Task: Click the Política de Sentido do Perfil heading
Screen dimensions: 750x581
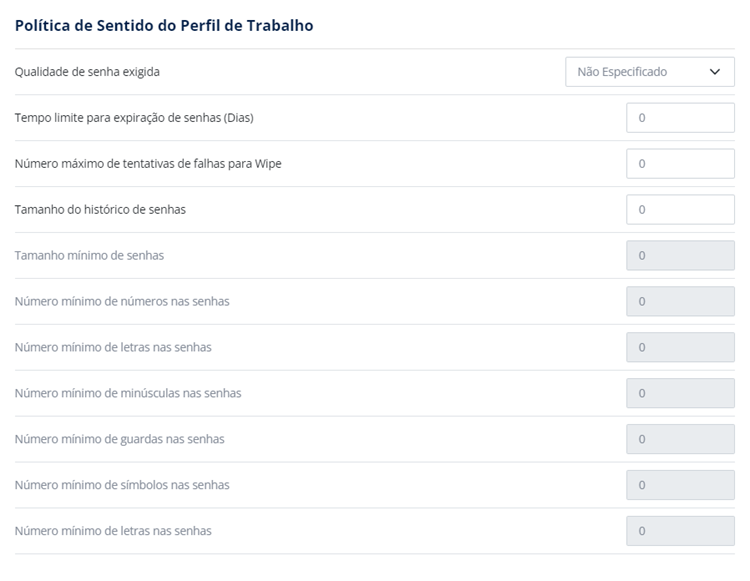Action: (x=164, y=25)
